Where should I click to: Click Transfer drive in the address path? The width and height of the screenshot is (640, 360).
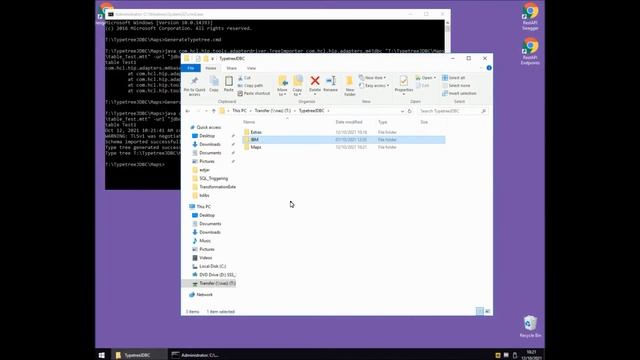pos(273,111)
